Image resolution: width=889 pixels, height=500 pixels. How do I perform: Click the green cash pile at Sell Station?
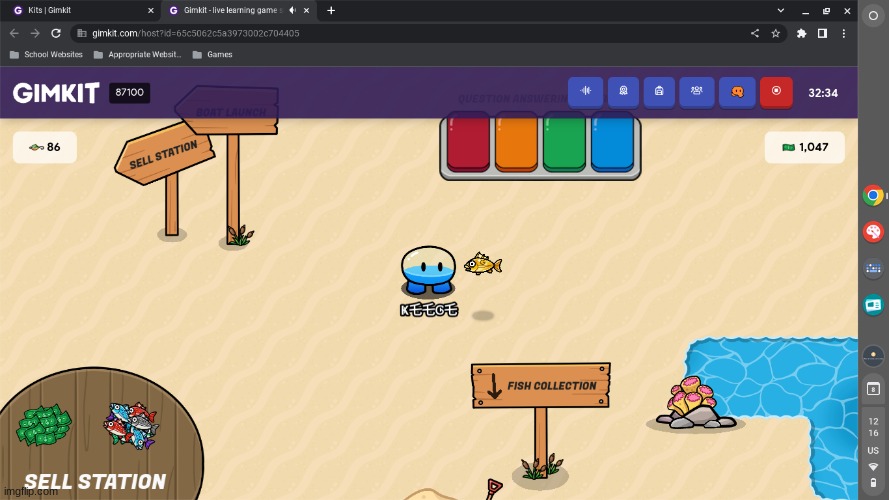[x=44, y=425]
